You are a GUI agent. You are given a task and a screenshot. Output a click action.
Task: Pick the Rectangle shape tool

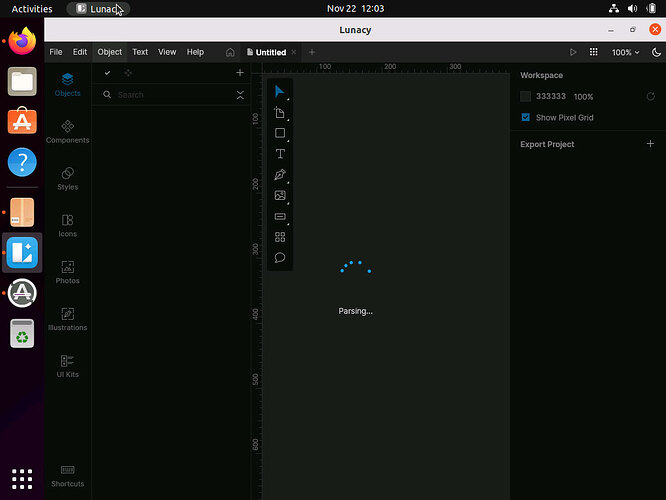point(279,133)
